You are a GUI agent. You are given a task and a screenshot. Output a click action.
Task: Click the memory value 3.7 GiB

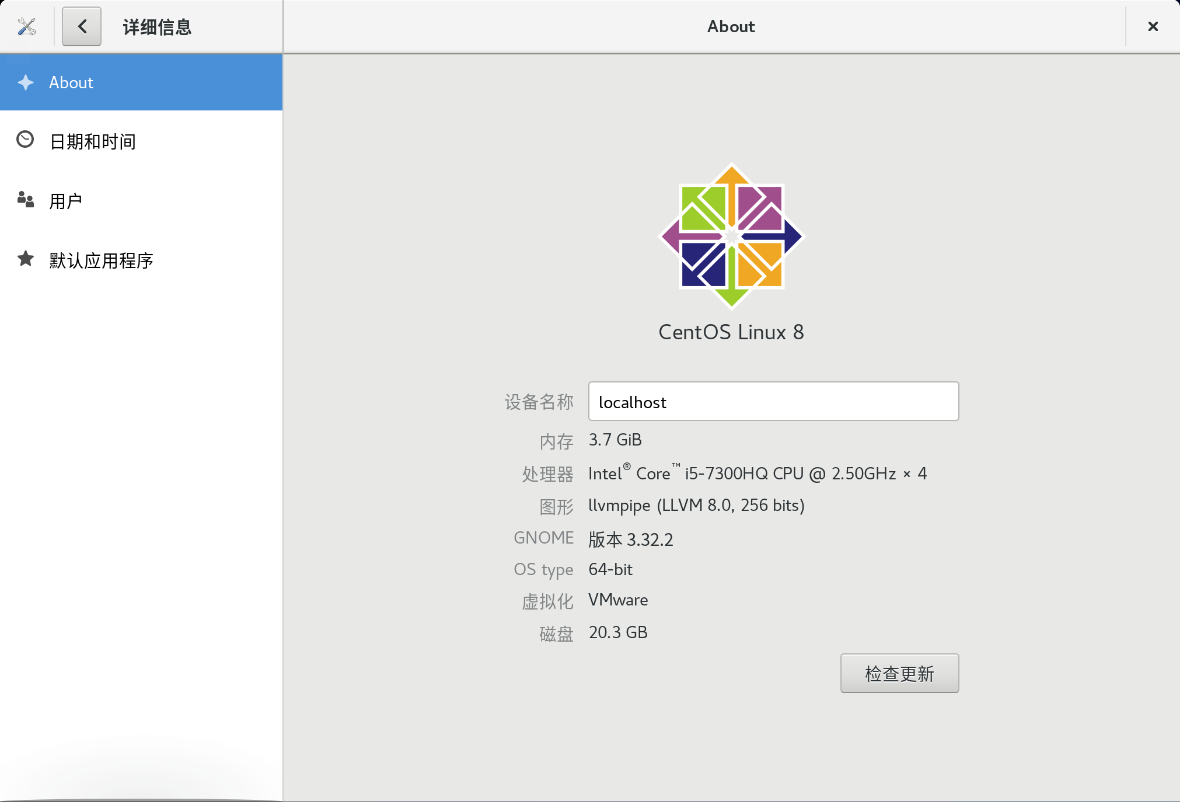click(x=615, y=440)
